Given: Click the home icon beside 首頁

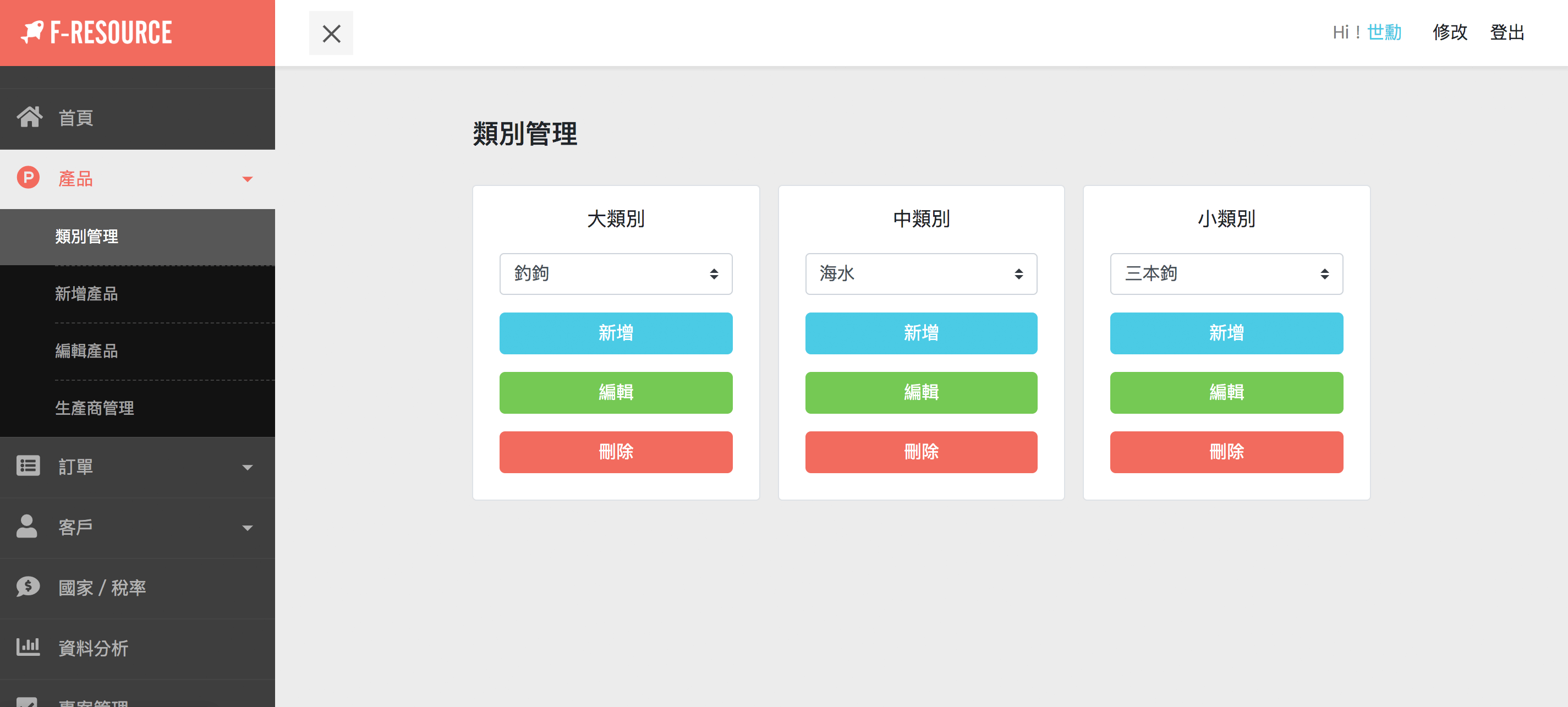Looking at the screenshot, I should pyautogui.click(x=29, y=117).
